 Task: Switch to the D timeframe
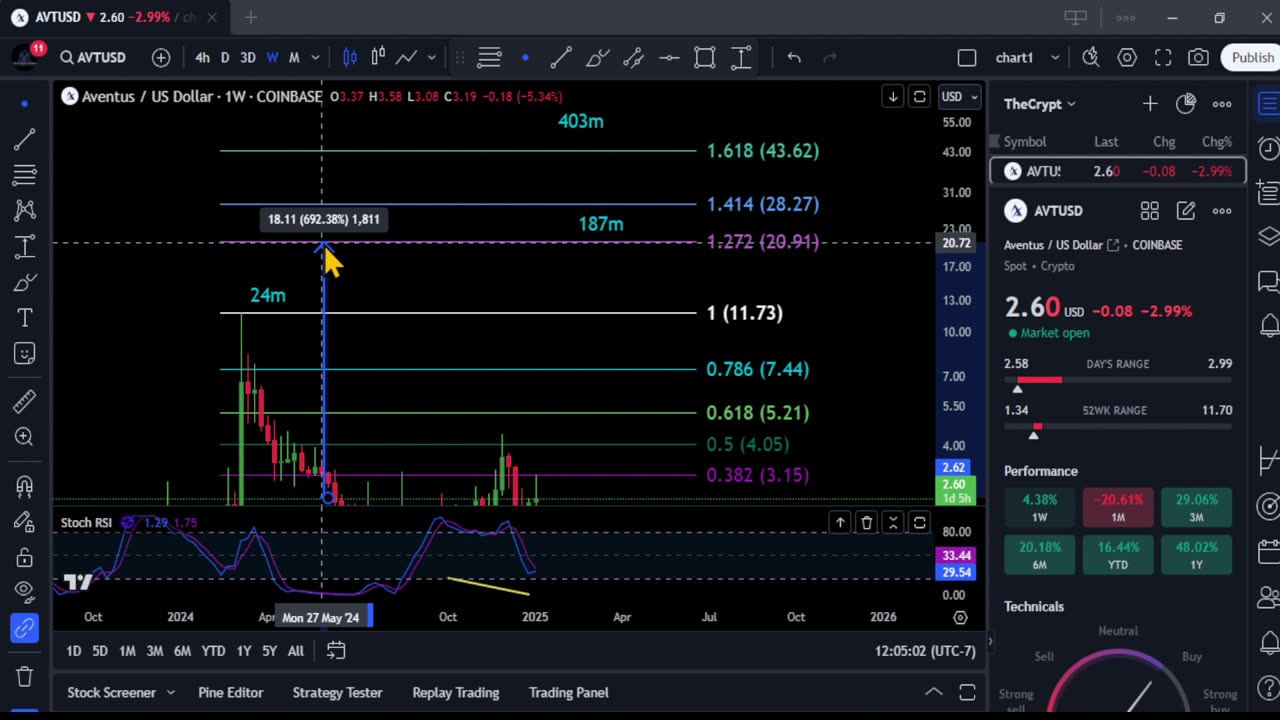[x=225, y=57]
